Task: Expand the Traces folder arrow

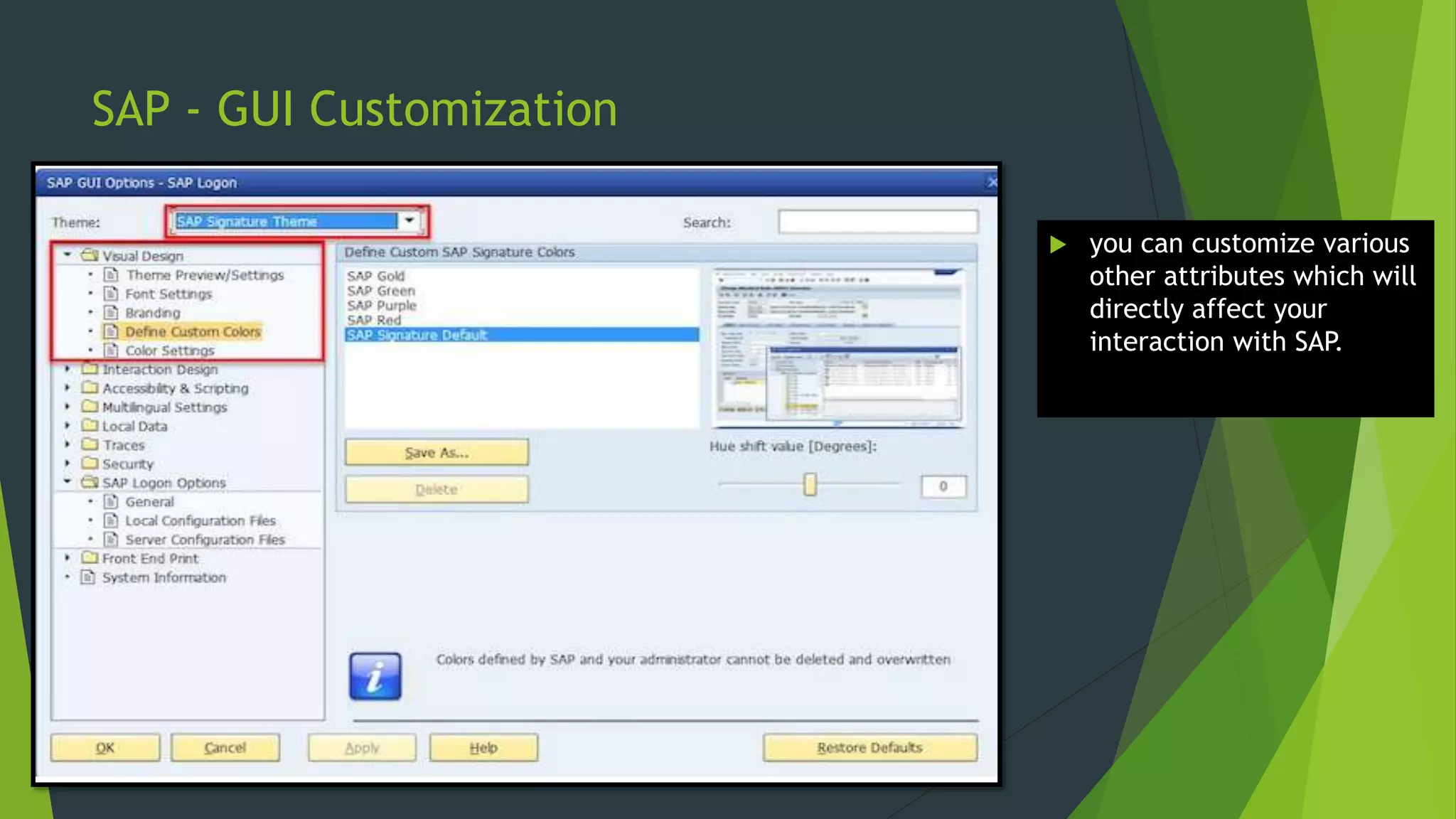Action: pos(68,444)
